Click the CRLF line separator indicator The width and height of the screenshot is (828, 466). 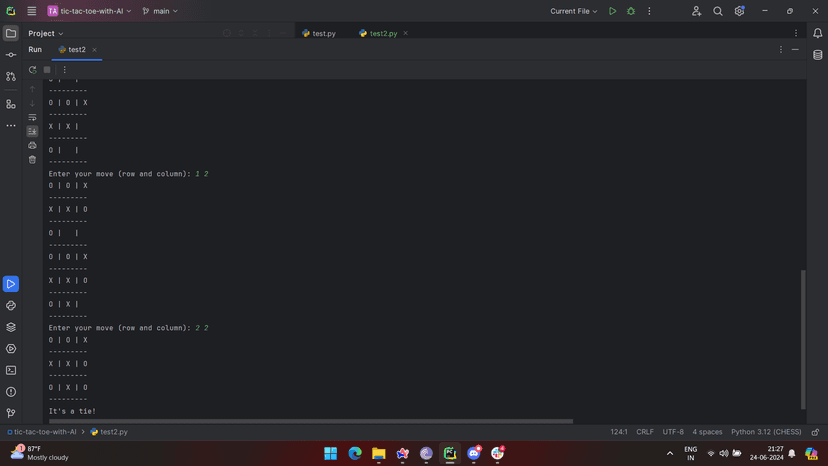coord(645,432)
